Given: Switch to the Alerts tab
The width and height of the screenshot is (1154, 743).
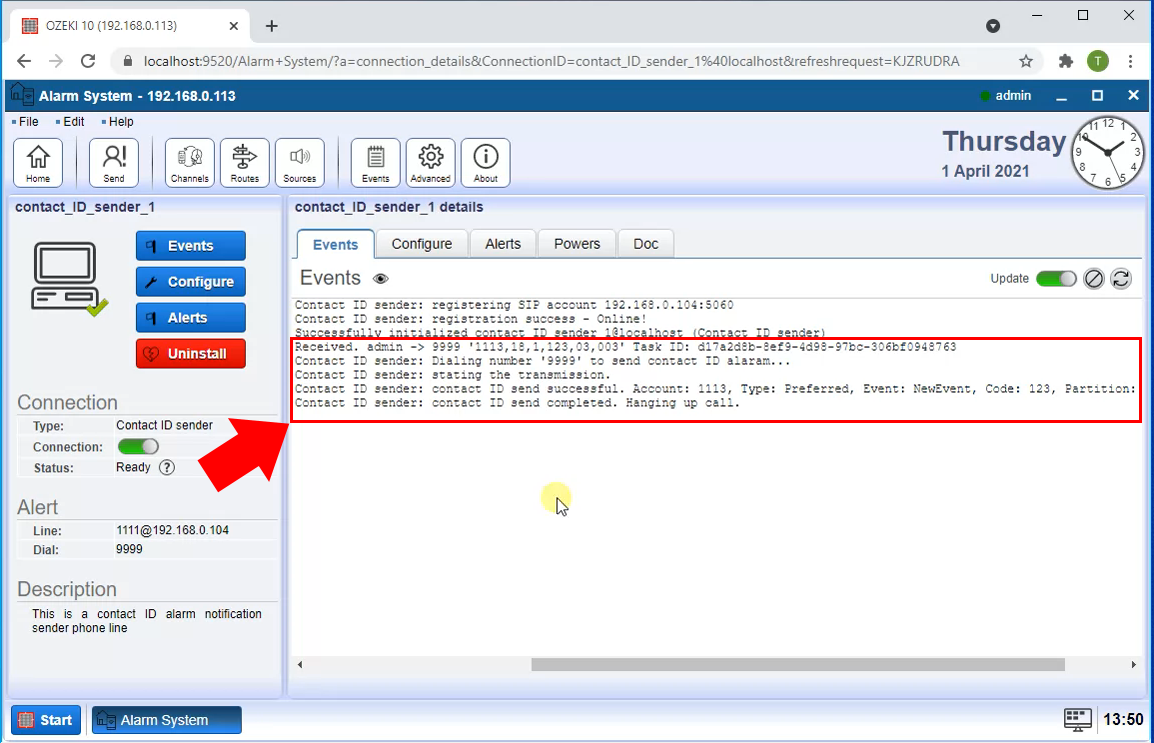Looking at the screenshot, I should click(503, 243).
